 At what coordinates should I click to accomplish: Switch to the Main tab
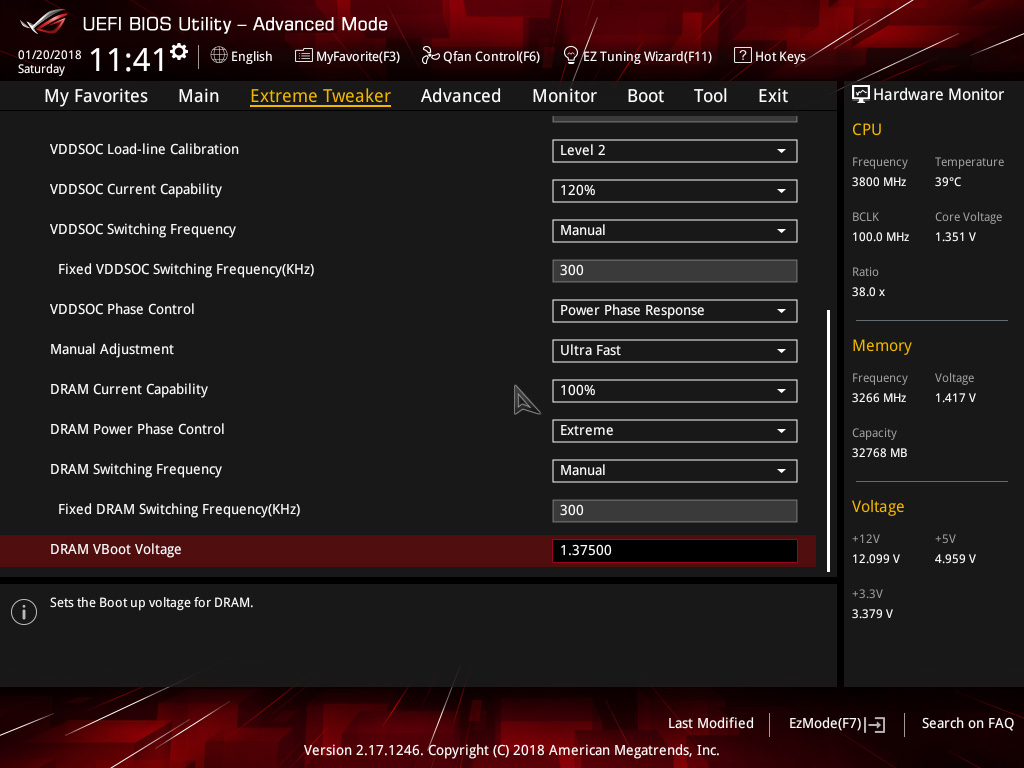click(x=199, y=96)
